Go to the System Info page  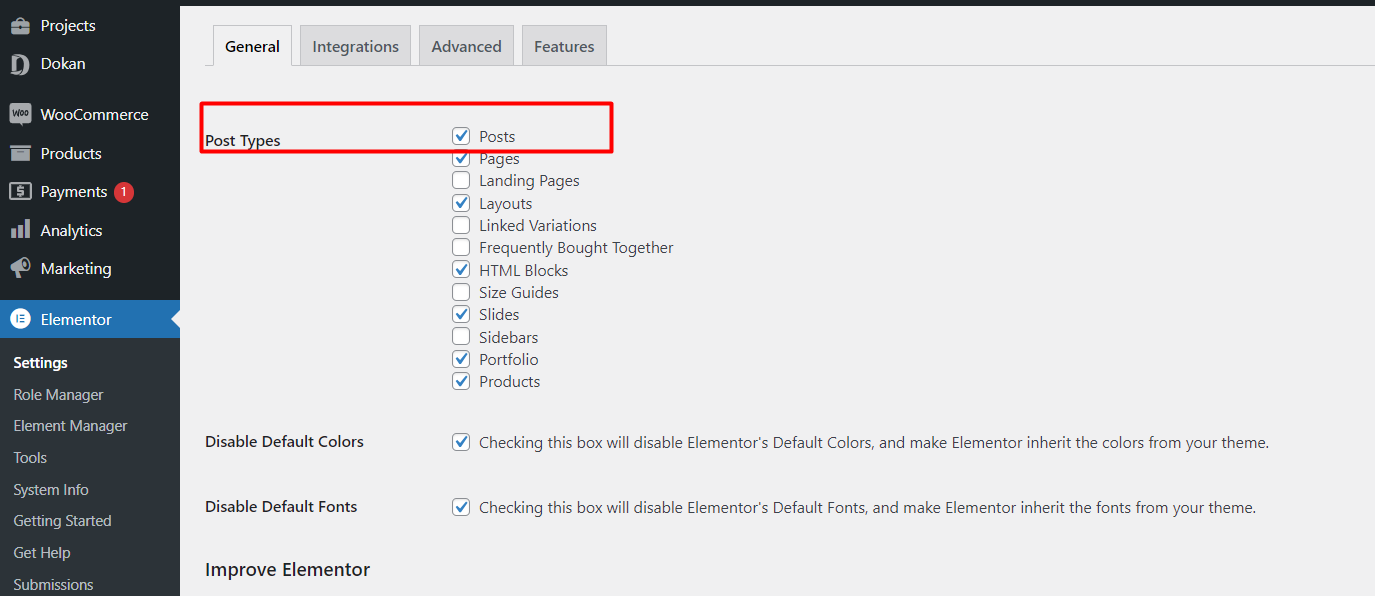(51, 489)
